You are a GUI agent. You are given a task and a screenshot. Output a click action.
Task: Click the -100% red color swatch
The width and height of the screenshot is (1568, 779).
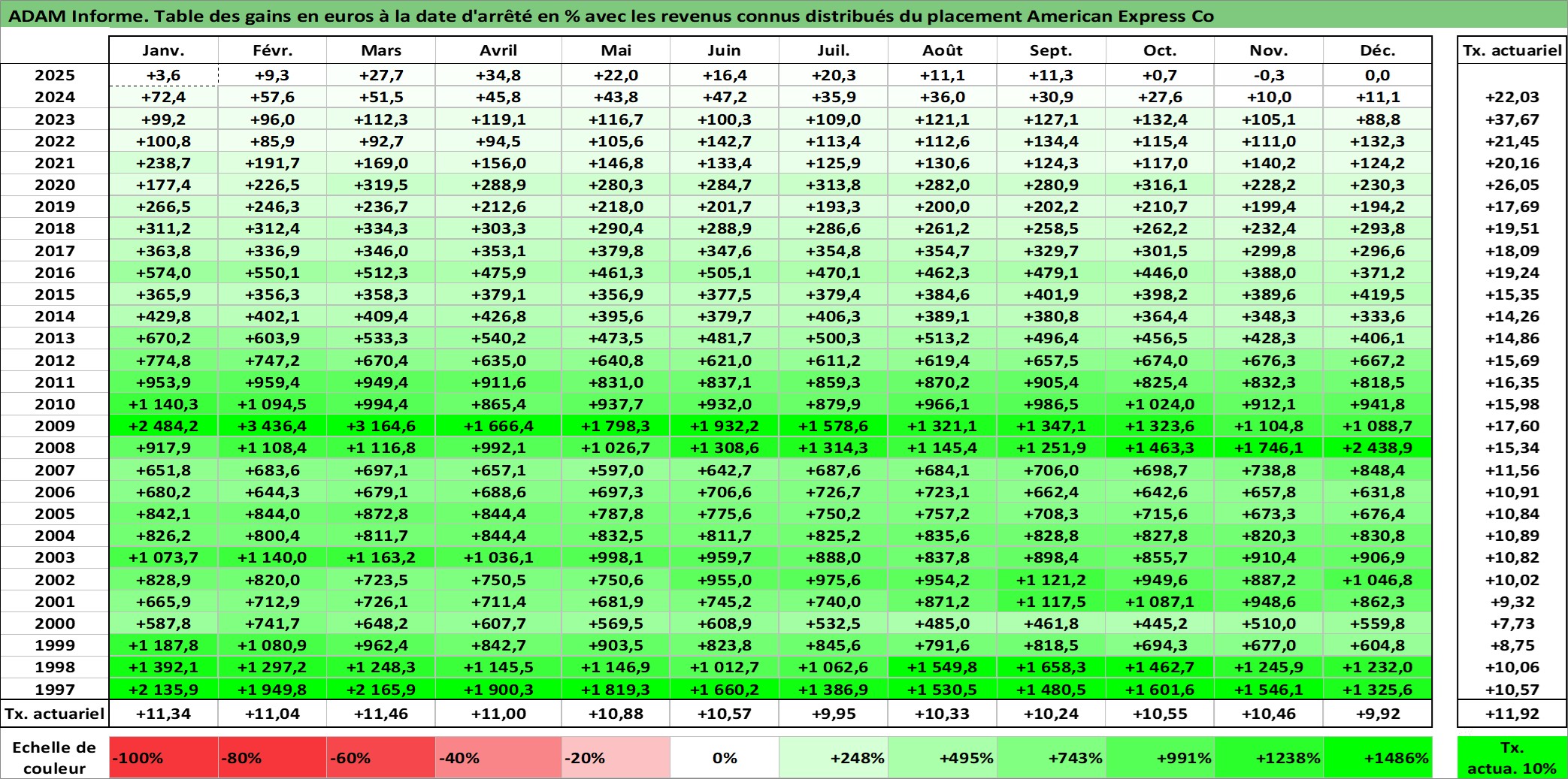[x=164, y=757]
